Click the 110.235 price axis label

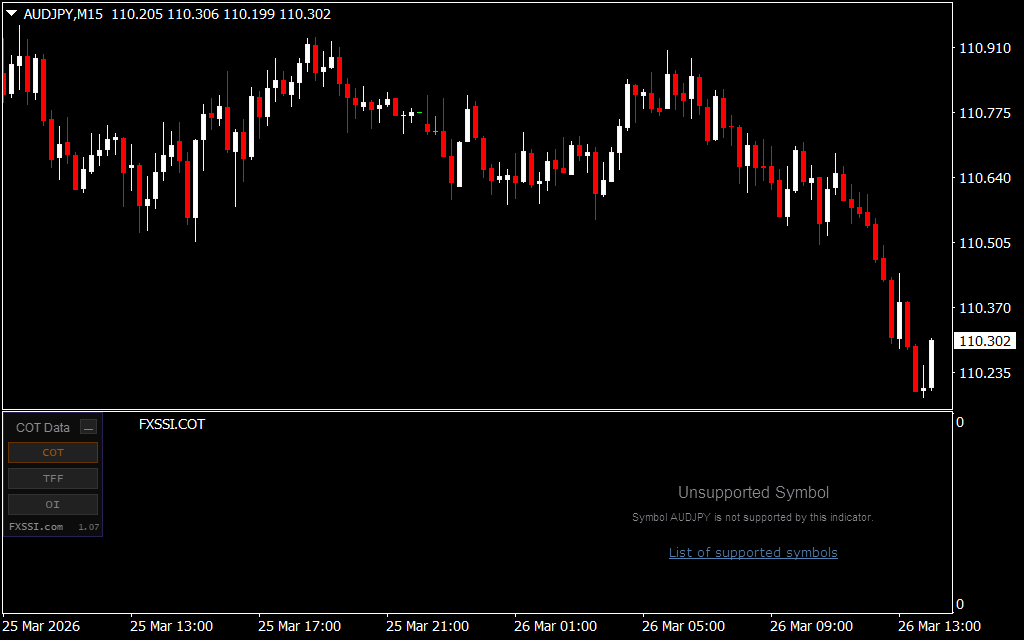pos(984,373)
